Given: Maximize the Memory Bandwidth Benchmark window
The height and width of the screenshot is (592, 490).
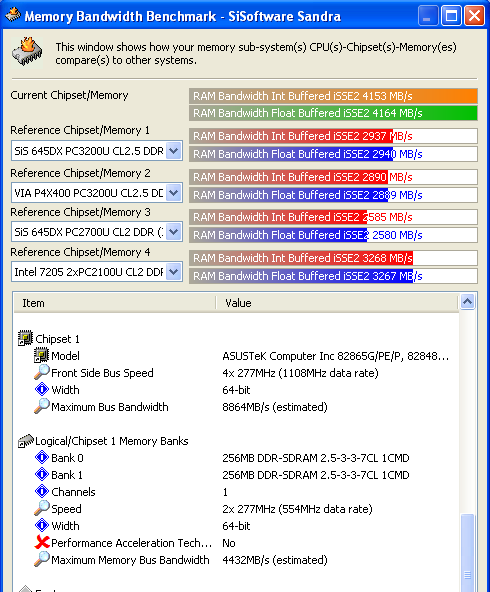Looking at the screenshot, I should [451, 15].
